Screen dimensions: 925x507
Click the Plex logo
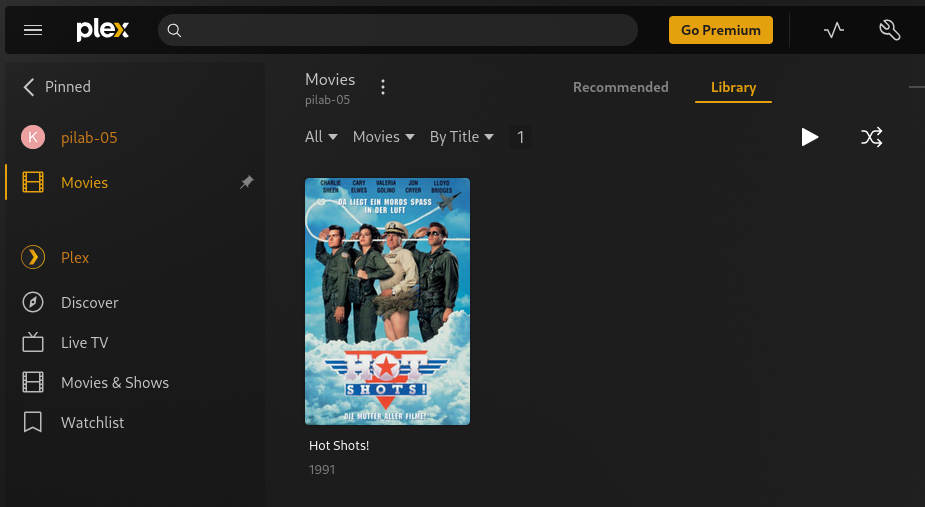103,30
